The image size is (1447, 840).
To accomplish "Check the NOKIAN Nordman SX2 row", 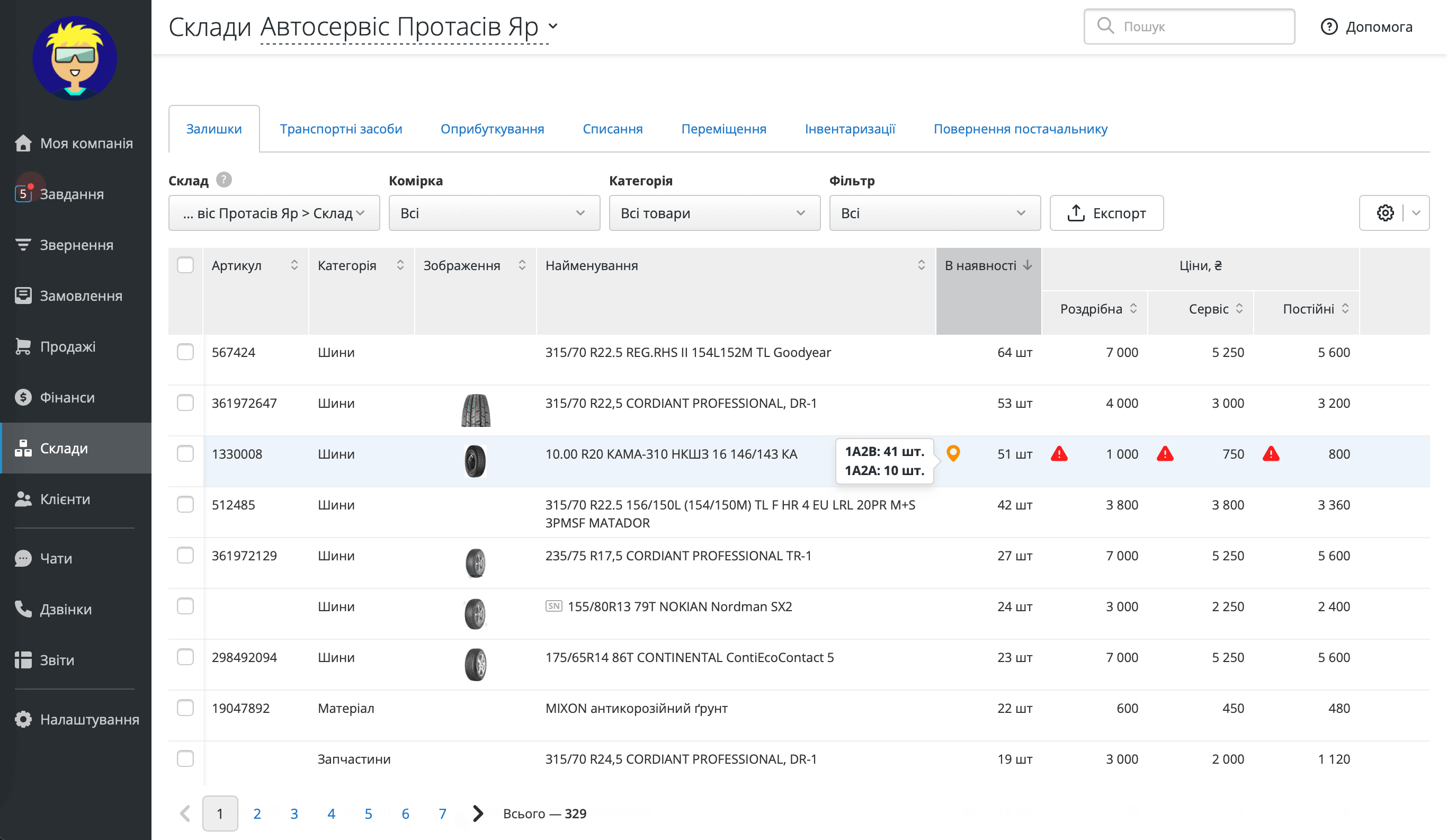I will [x=185, y=606].
